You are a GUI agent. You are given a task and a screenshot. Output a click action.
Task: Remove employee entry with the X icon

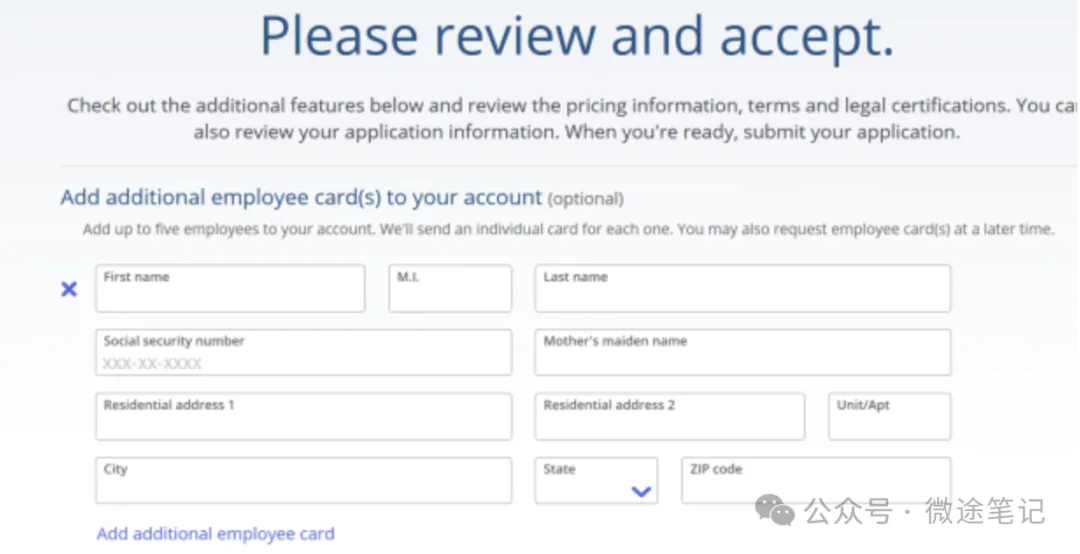click(x=69, y=289)
